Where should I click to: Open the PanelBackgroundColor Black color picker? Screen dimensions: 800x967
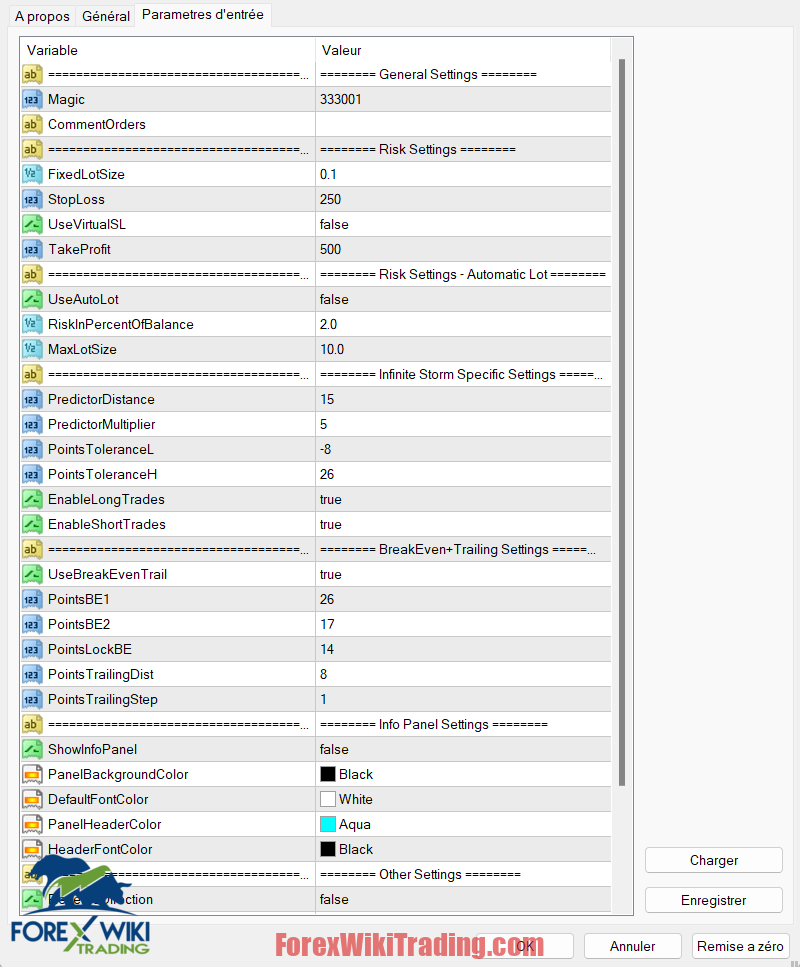tap(463, 775)
